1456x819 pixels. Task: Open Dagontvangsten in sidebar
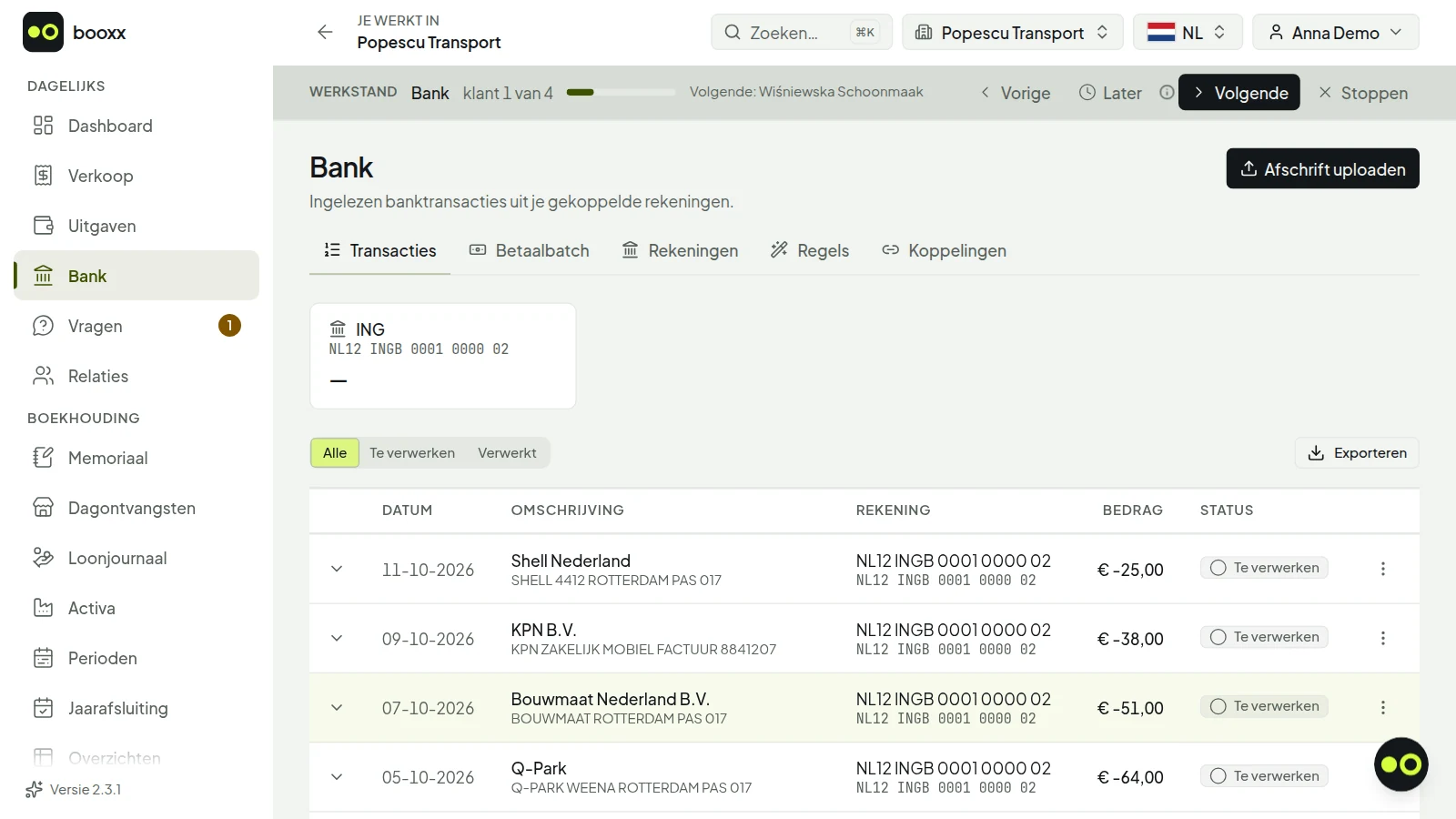tap(136, 508)
